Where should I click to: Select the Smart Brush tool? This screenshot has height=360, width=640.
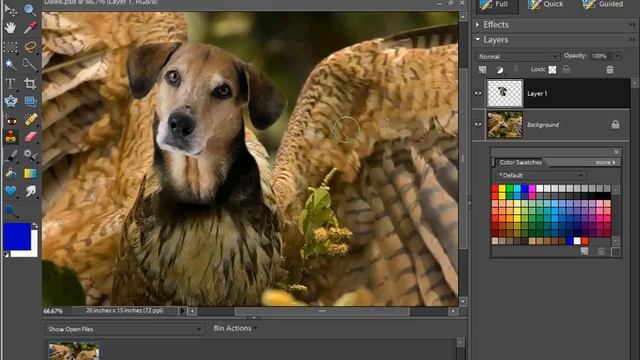(x=30, y=156)
